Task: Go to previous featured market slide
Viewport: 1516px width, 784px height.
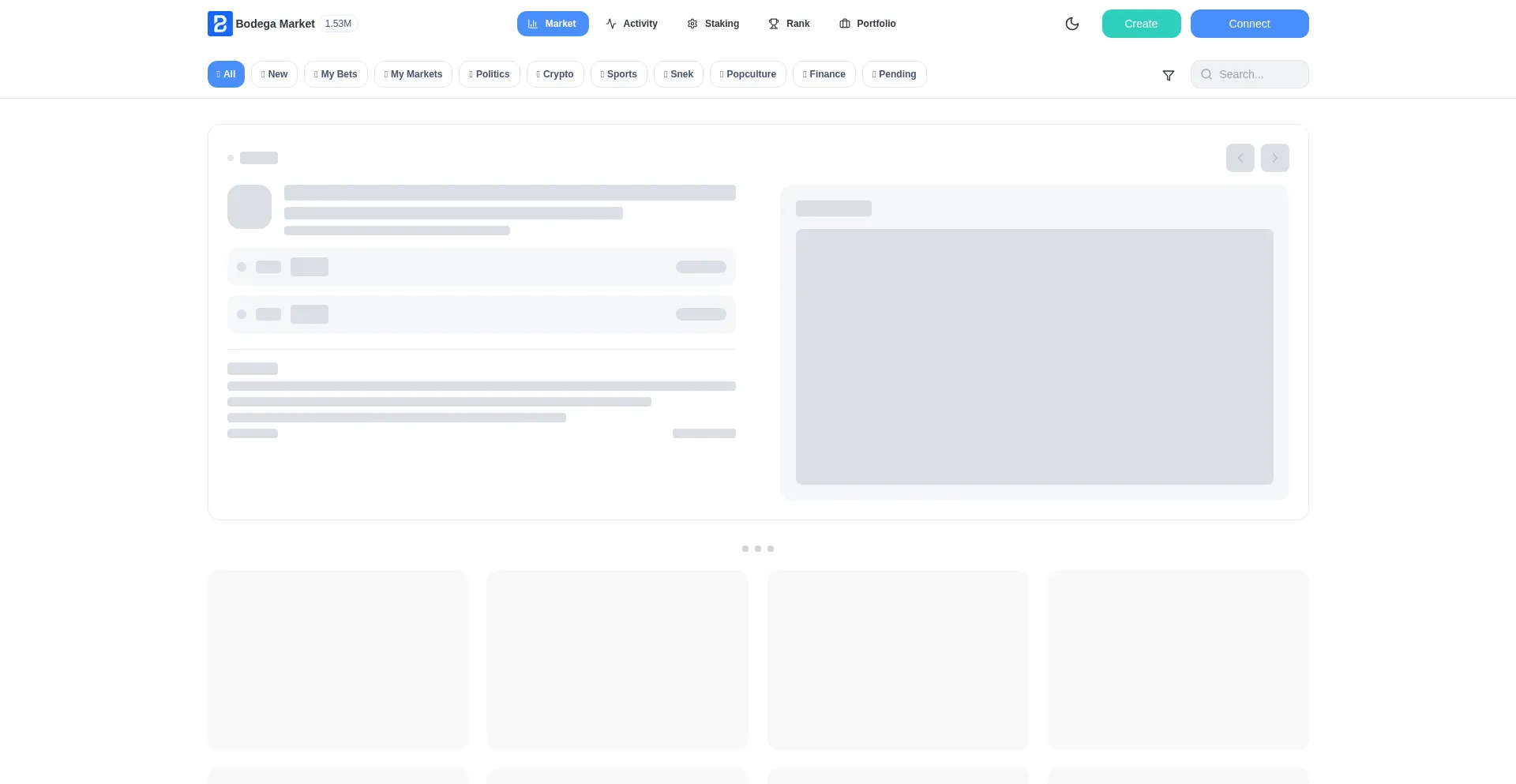Action: click(x=1240, y=158)
